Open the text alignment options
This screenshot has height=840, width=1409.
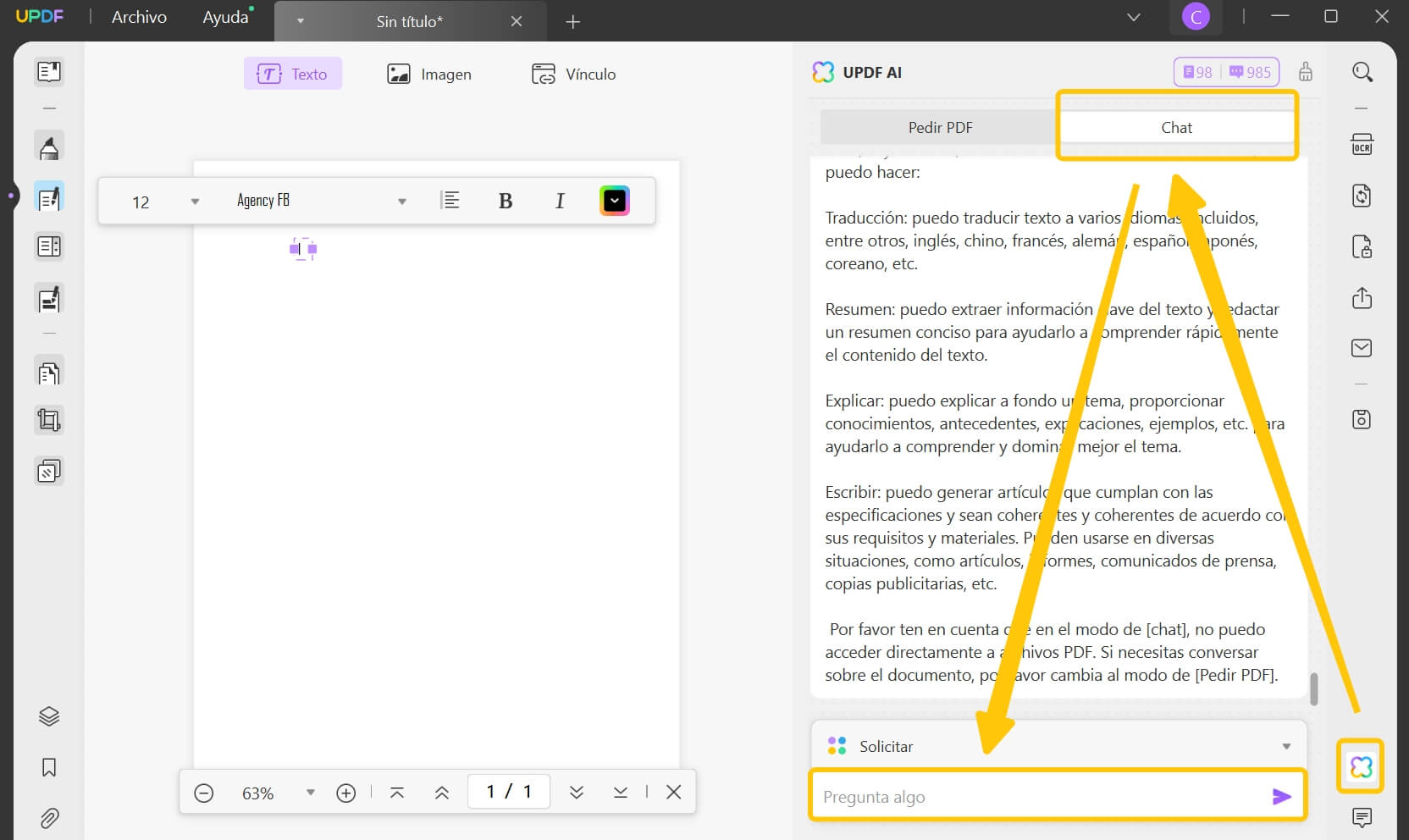click(450, 201)
